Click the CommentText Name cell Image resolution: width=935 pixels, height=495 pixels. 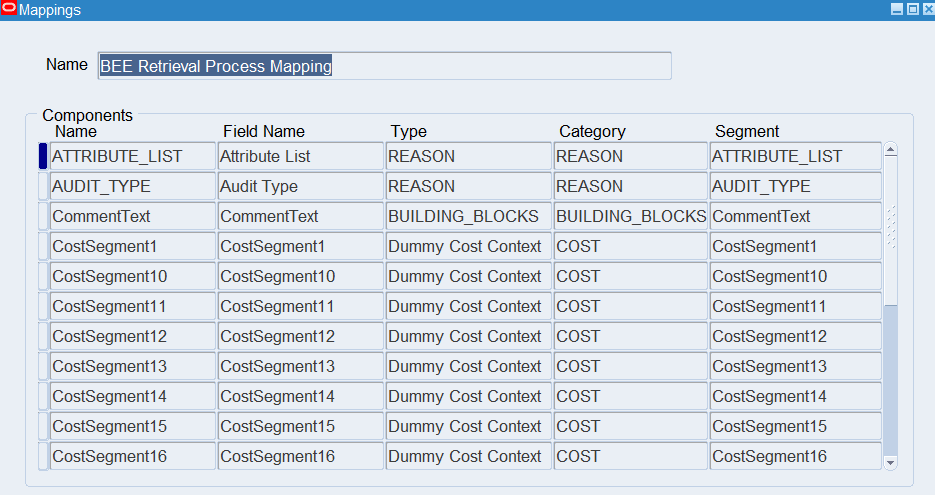[x=132, y=216]
